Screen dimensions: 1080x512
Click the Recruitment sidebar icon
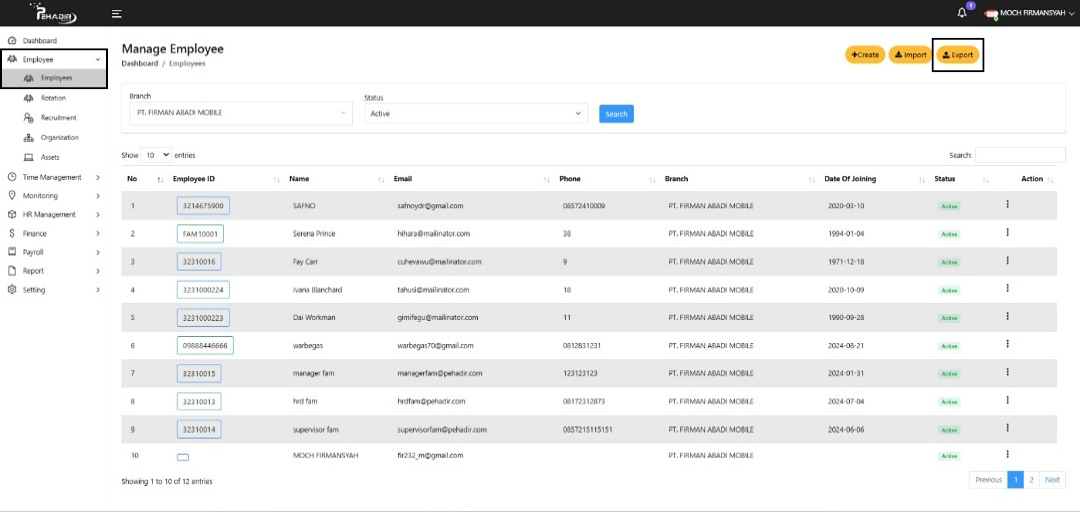click(x=29, y=118)
